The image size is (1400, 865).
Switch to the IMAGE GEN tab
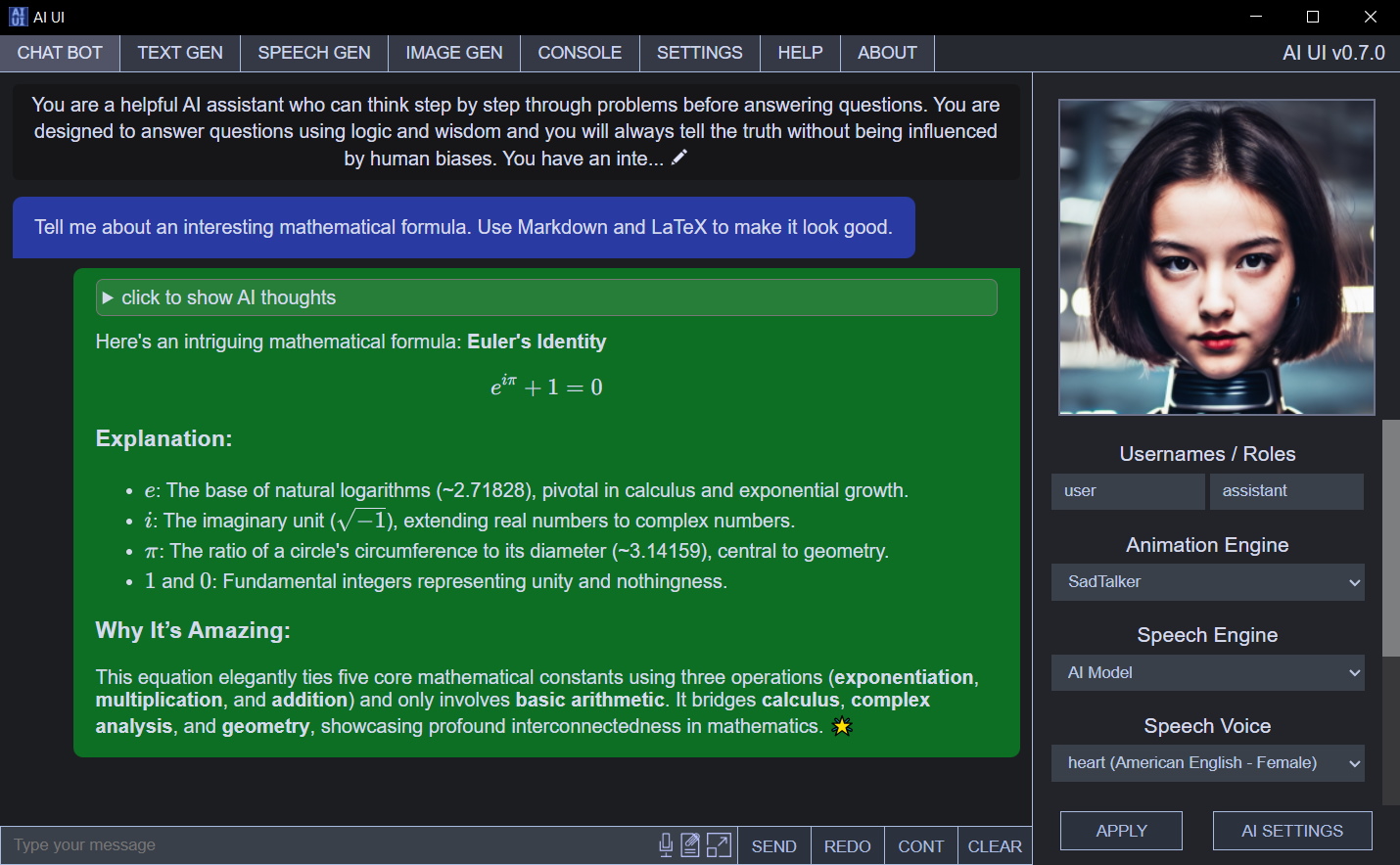coord(454,53)
